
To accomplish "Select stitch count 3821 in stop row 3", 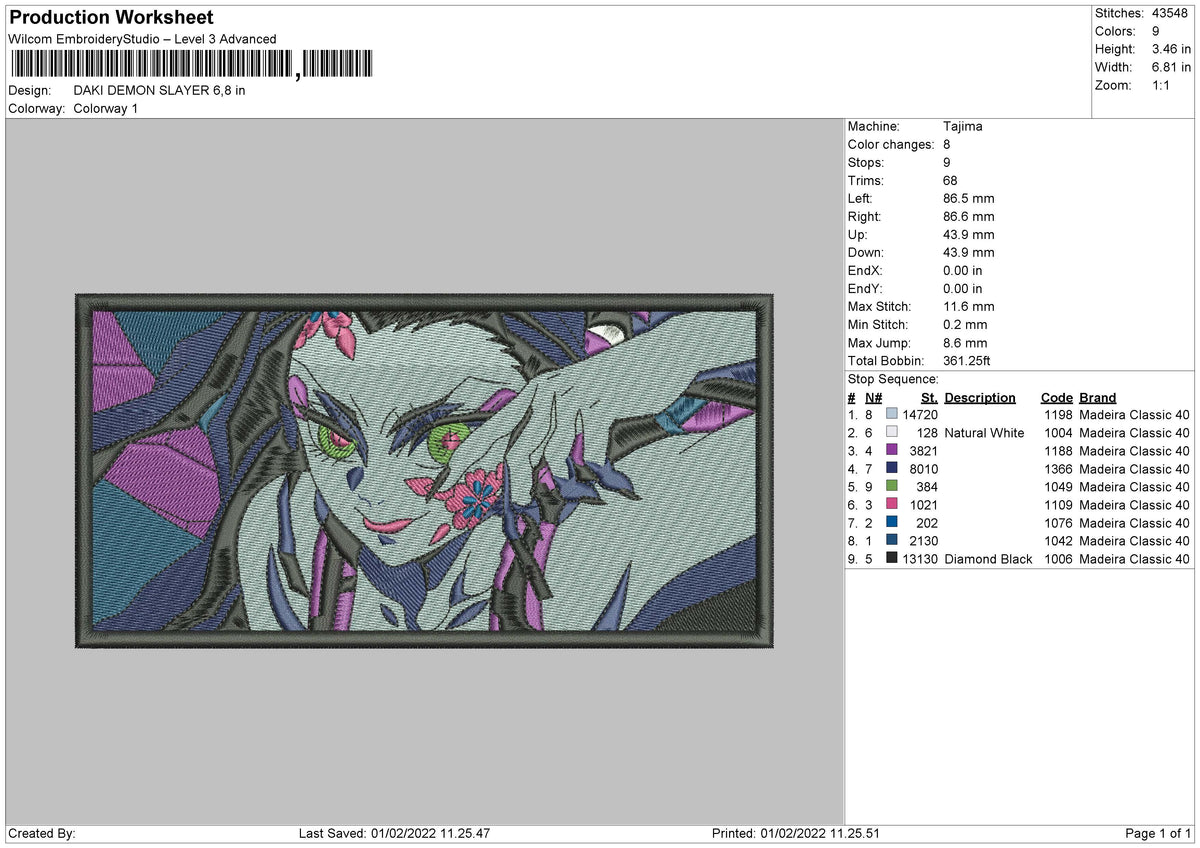I will [x=923, y=451].
